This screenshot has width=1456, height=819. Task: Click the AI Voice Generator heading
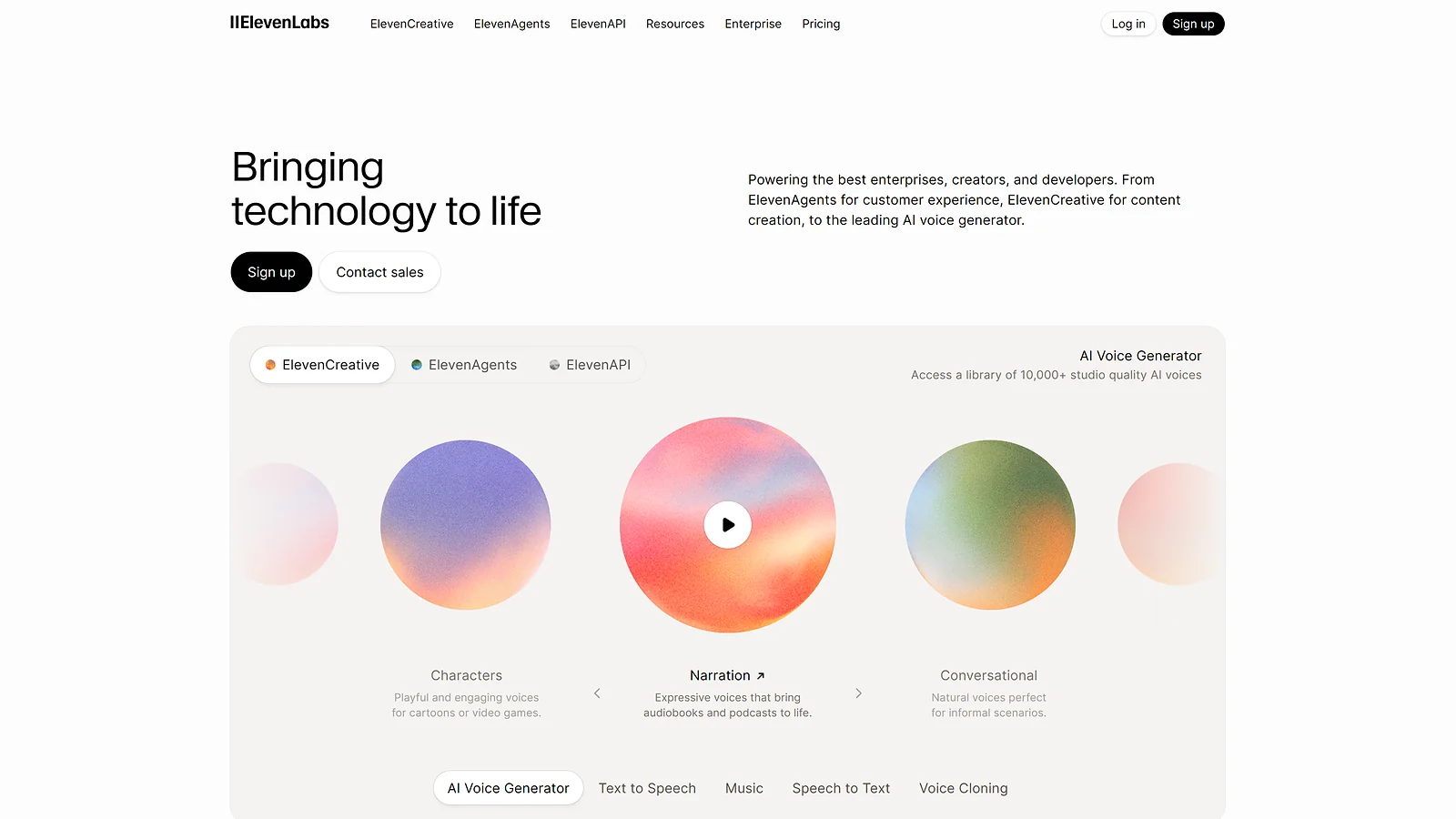pos(1140,356)
